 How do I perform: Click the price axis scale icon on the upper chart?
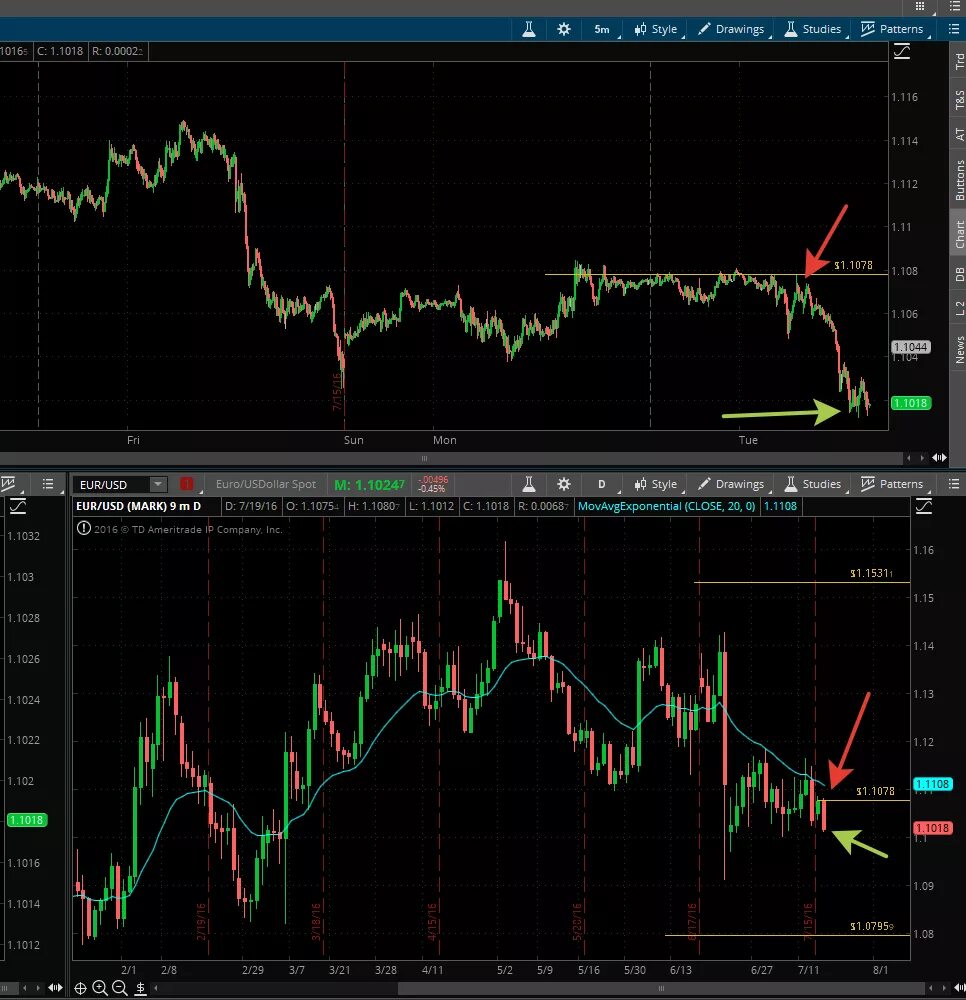pyautogui.click(x=902, y=51)
